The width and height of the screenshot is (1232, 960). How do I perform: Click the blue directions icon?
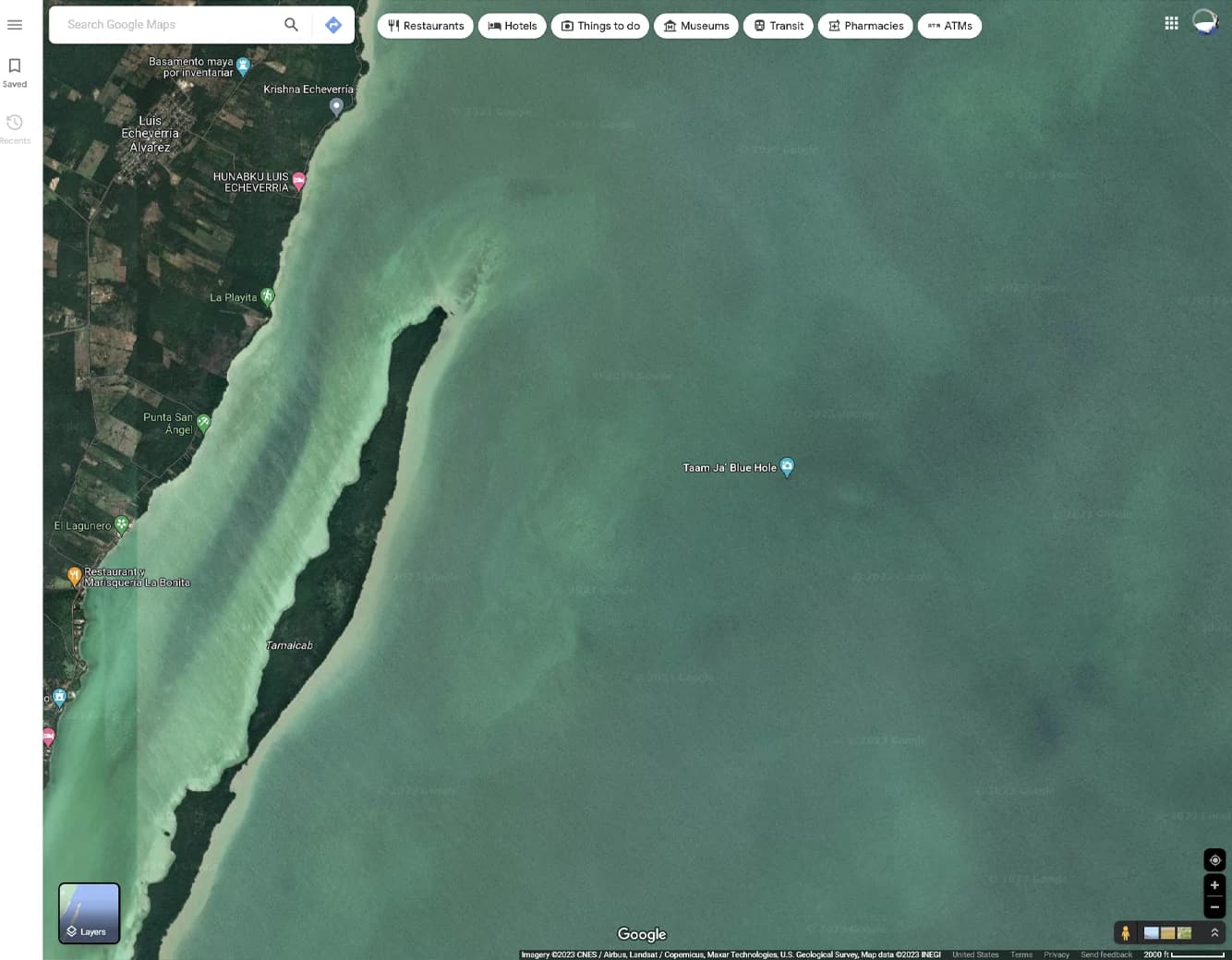pos(333,25)
